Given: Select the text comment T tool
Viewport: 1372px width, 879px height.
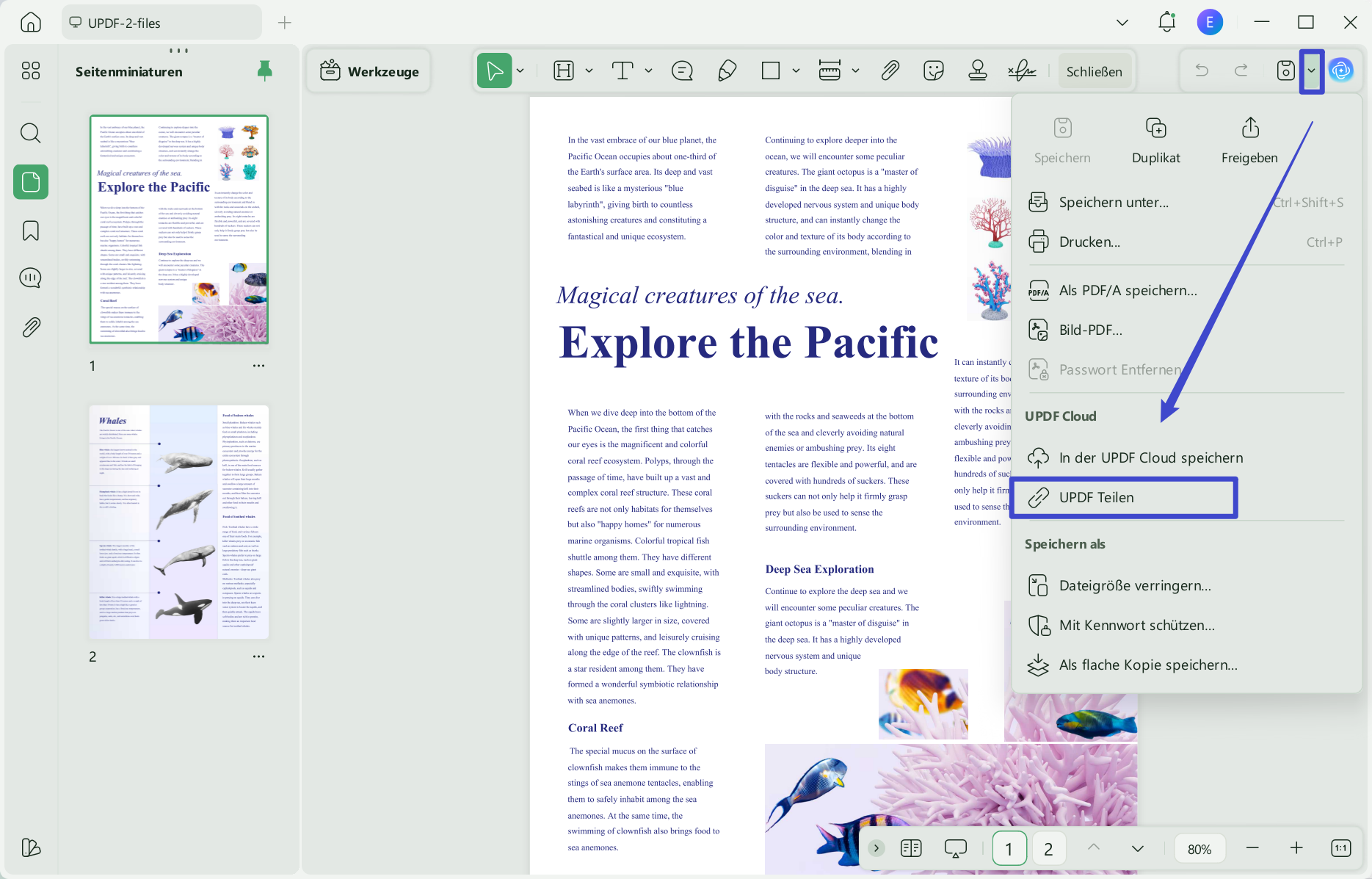Looking at the screenshot, I should point(623,70).
